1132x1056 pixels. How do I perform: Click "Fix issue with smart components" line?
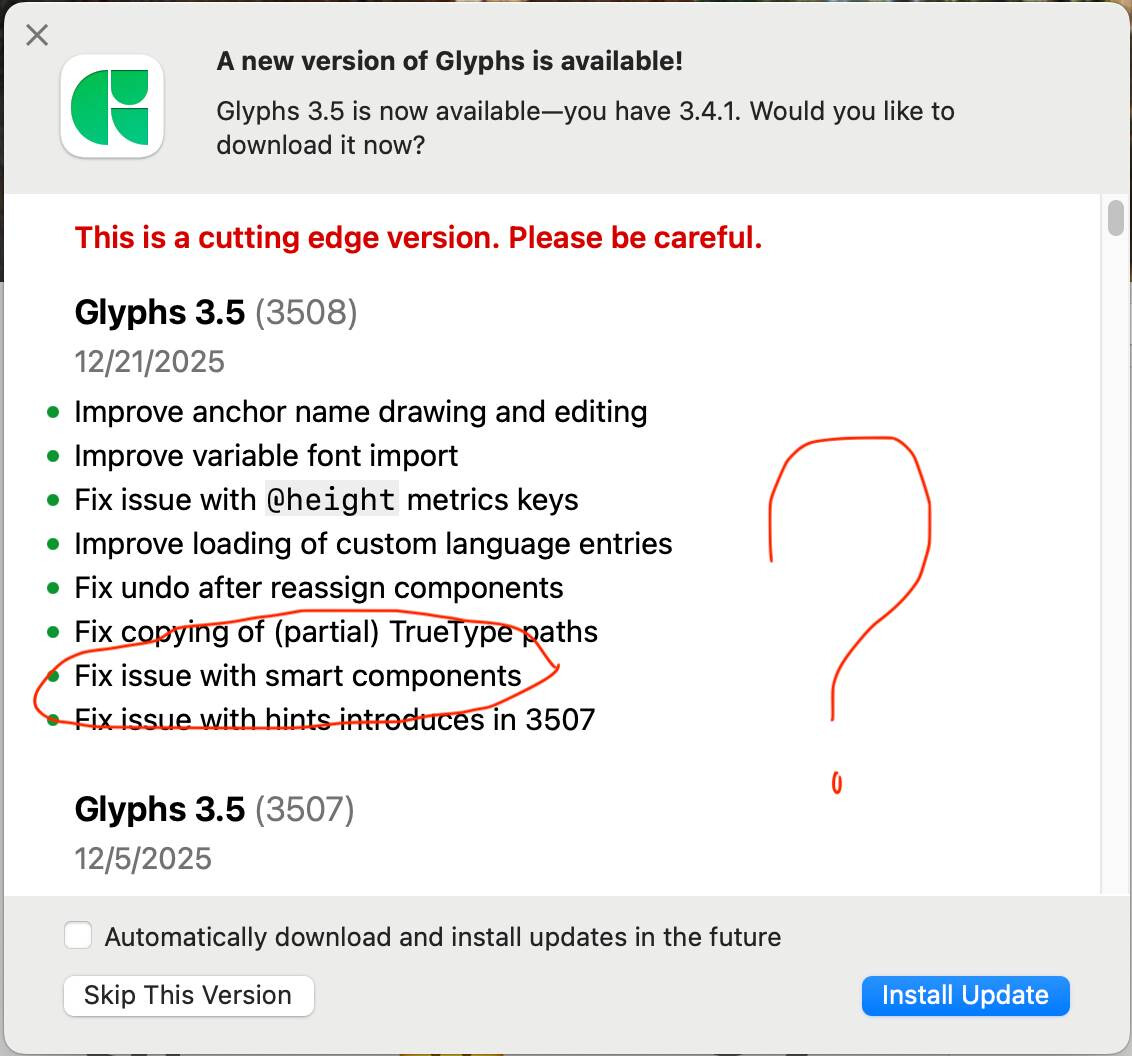coord(298,675)
